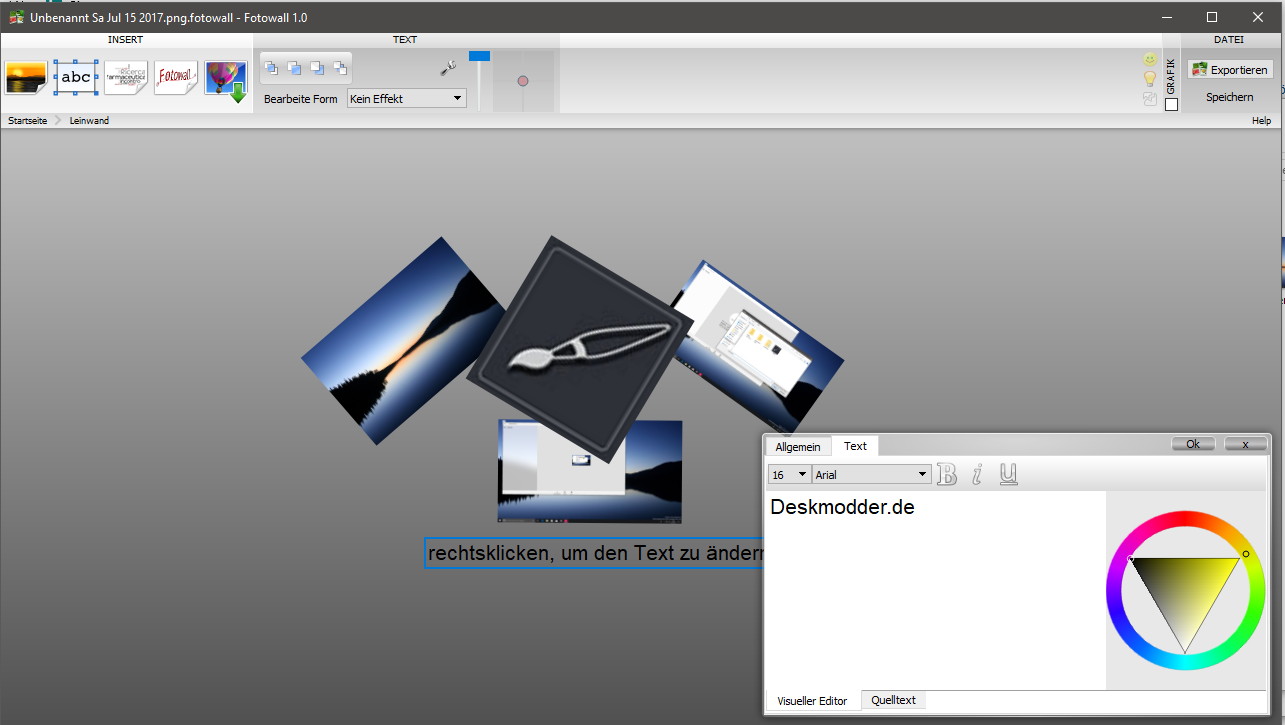
Task: Click the blue vertical slider handle
Action: (480, 56)
